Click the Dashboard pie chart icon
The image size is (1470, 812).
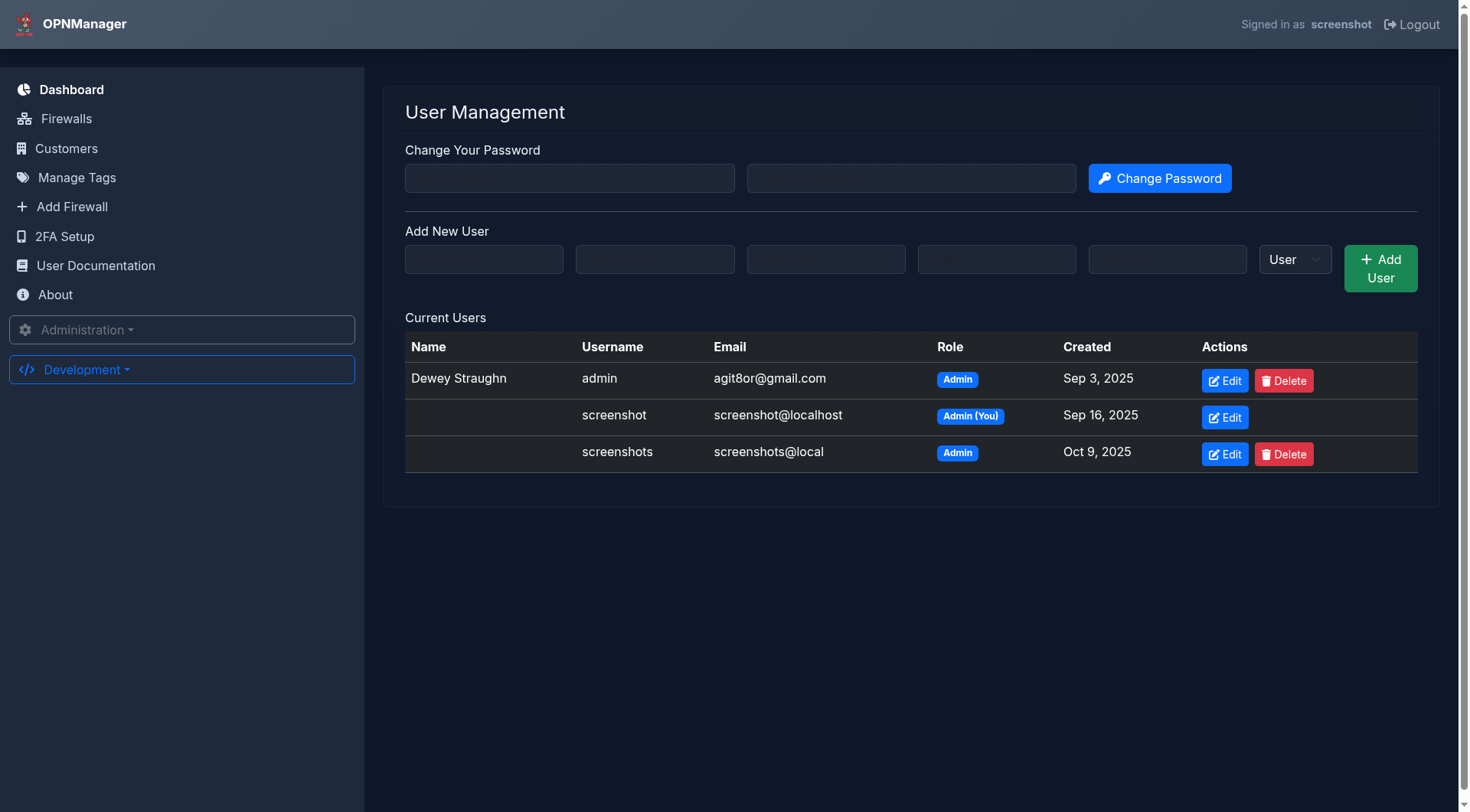(24, 90)
